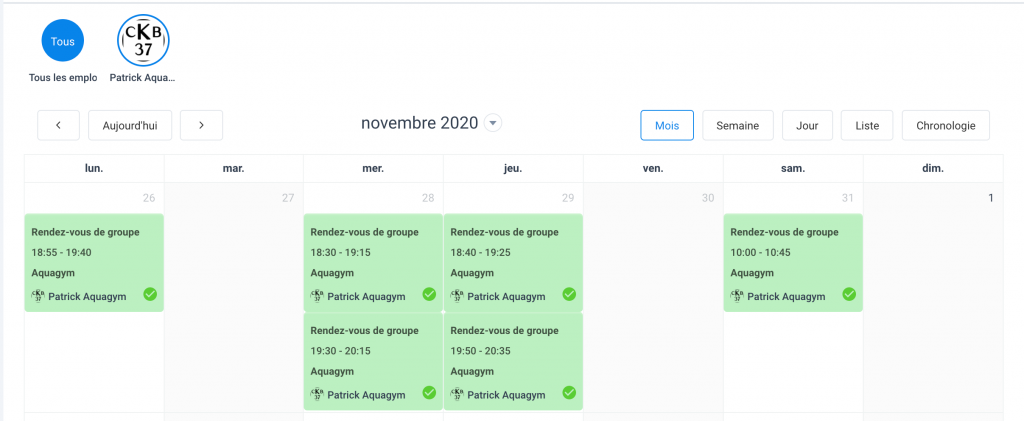The image size is (1024, 421).
Task: Go to previous month with left chevron
Action: point(59,125)
